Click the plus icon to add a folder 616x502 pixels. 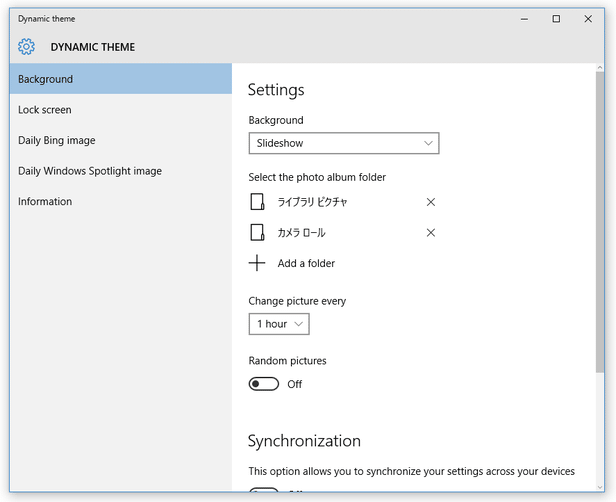(x=257, y=263)
